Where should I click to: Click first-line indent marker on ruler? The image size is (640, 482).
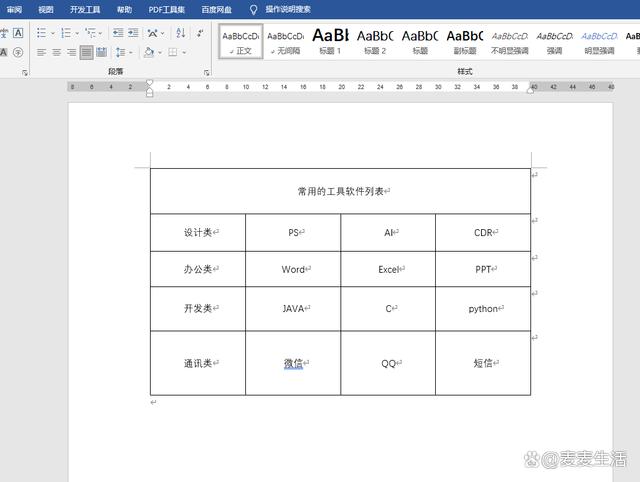[x=150, y=83]
